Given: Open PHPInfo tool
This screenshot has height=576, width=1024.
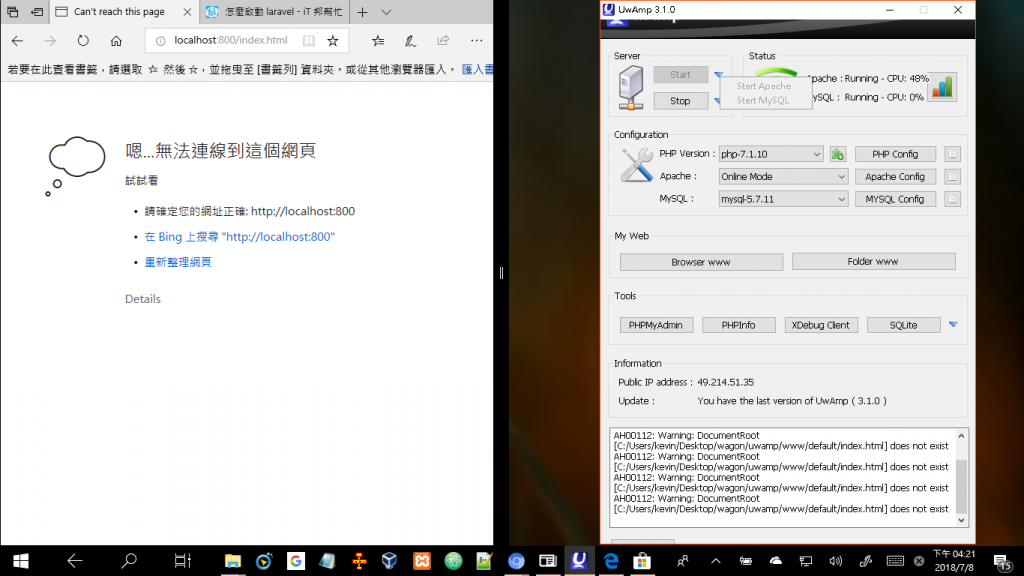Looking at the screenshot, I should point(738,325).
